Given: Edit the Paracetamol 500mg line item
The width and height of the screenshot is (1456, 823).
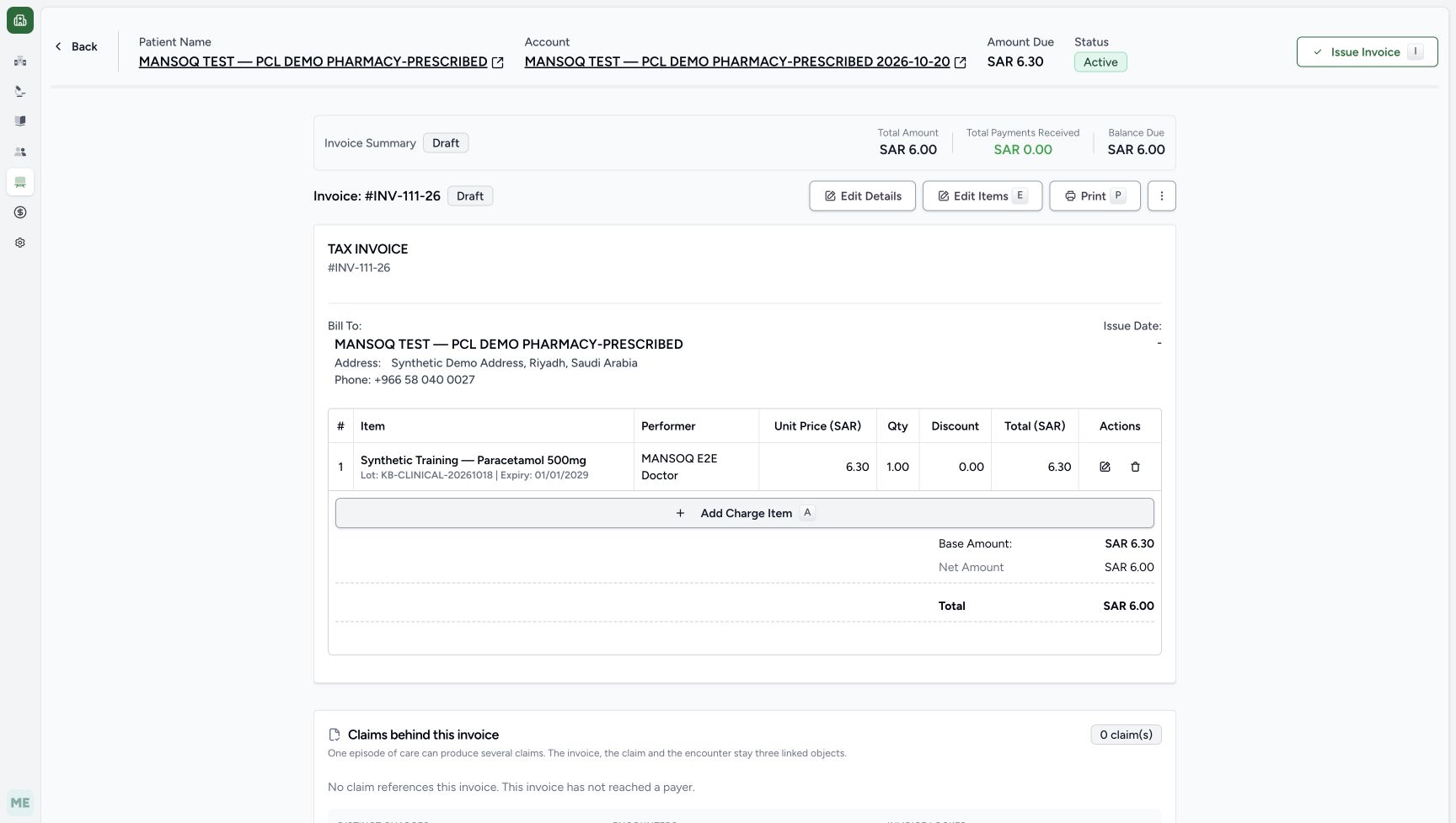Looking at the screenshot, I should (x=1105, y=467).
